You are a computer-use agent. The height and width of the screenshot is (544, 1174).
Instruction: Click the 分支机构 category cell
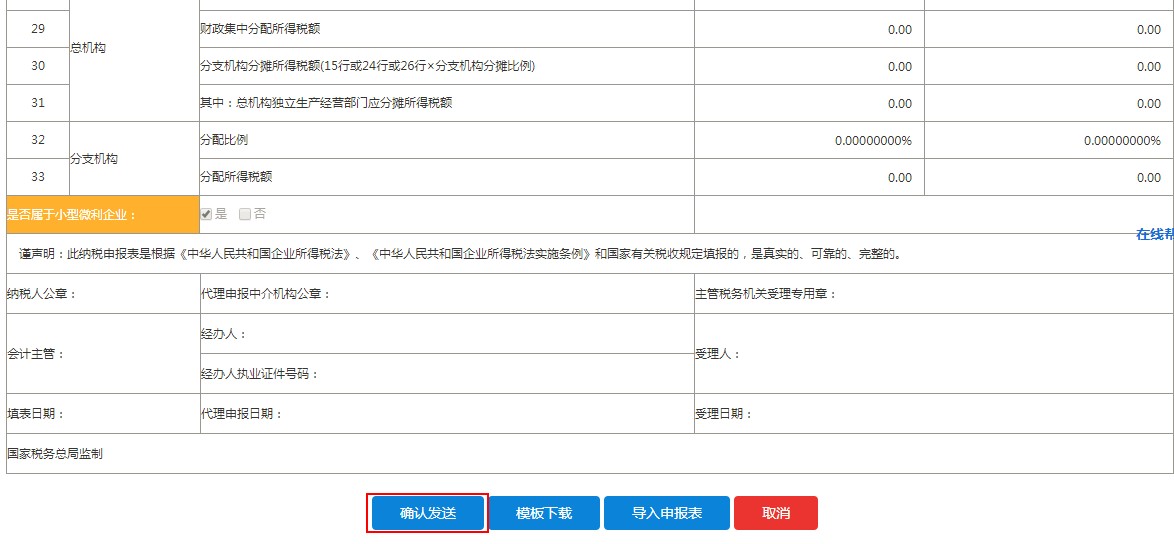pyautogui.click(x=134, y=159)
